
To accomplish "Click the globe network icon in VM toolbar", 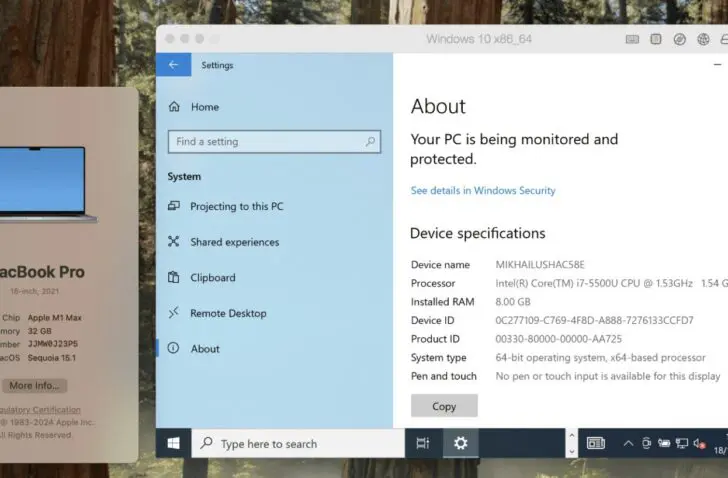I will [703, 39].
